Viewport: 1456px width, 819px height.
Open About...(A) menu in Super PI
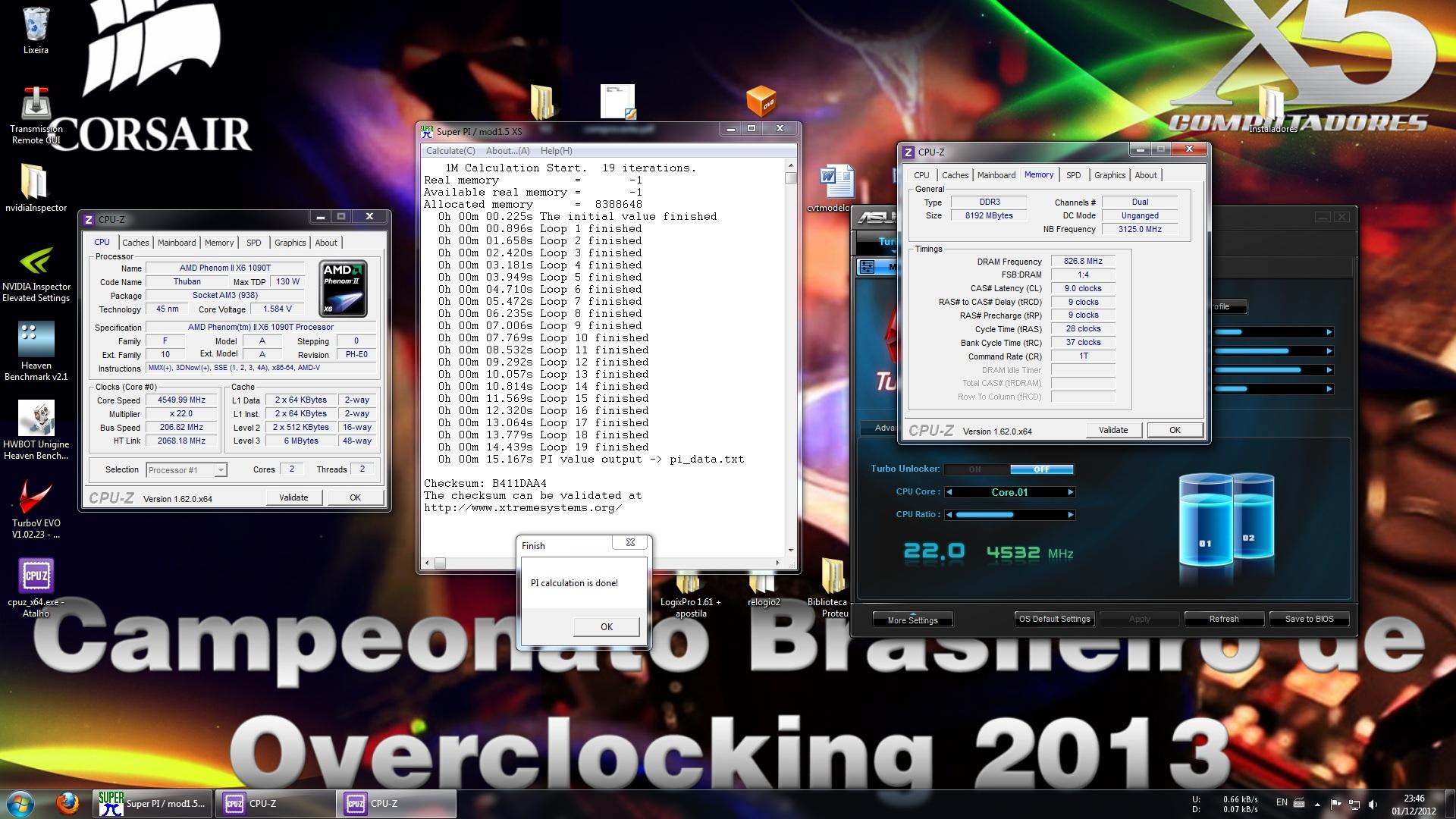tap(507, 151)
